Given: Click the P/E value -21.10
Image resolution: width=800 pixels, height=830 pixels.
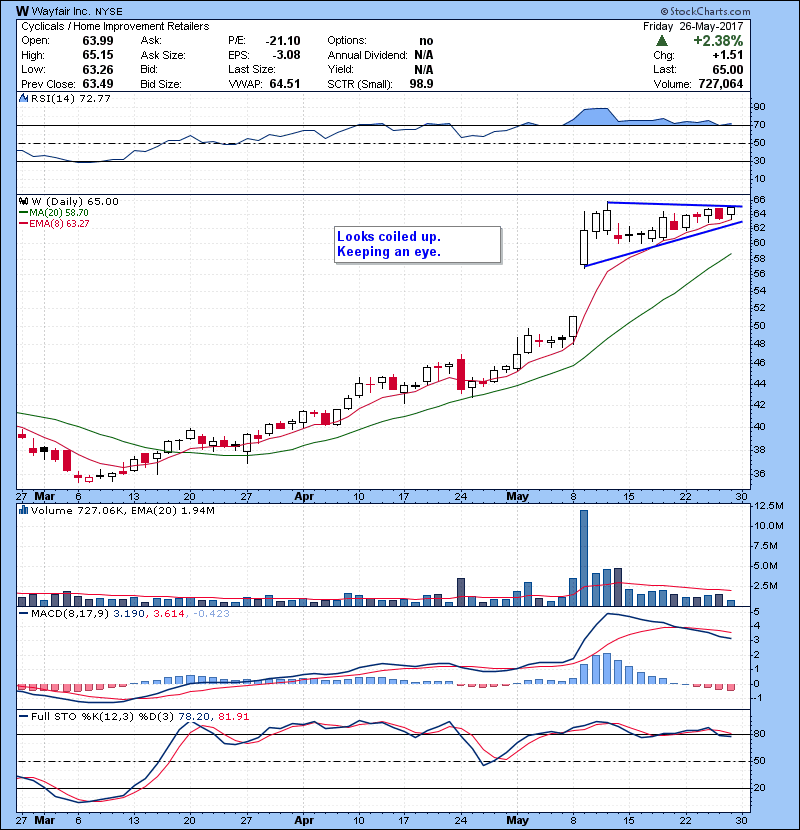Looking at the screenshot, I should (283, 41).
